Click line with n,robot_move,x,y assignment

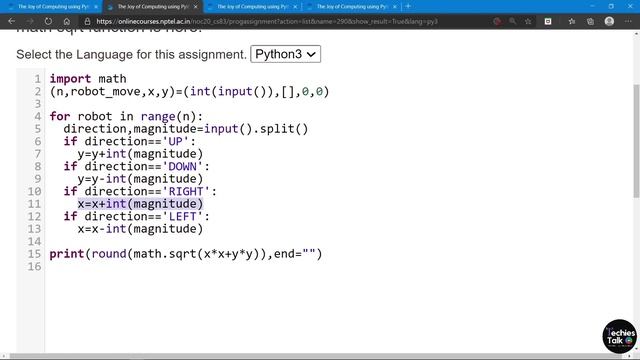pos(189,91)
